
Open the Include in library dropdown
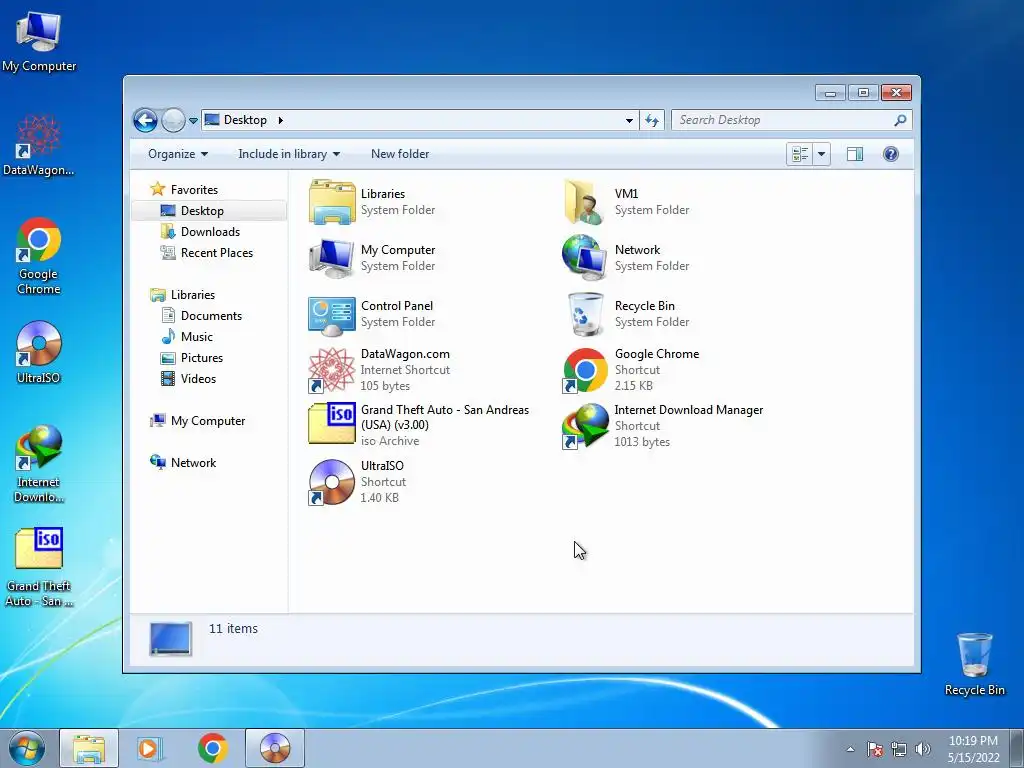pyautogui.click(x=289, y=154)
